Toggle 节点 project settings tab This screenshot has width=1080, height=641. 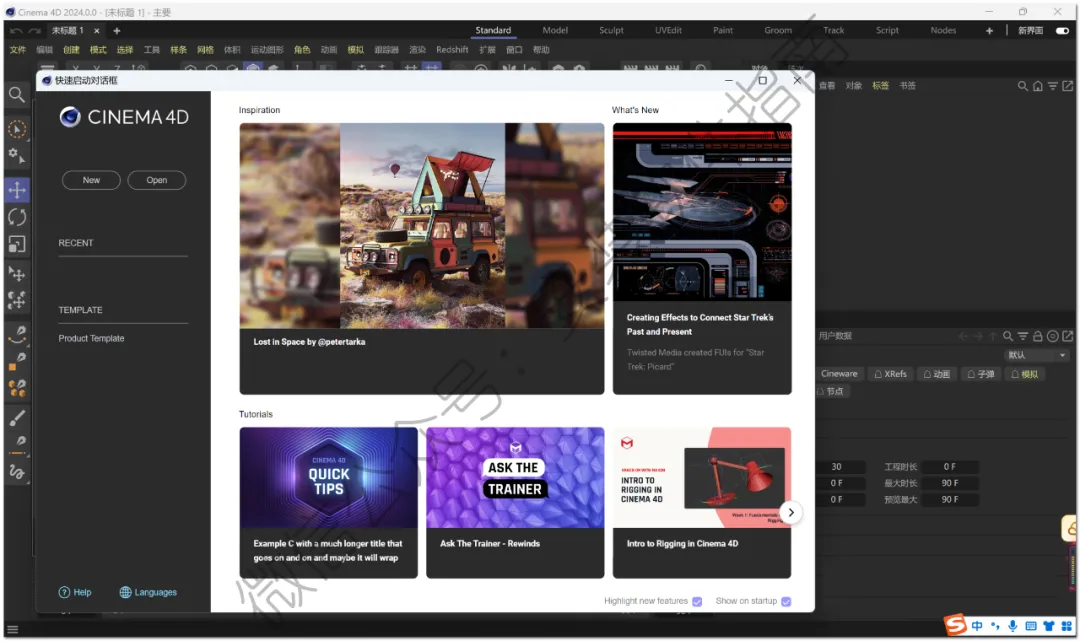pos(832,391)
